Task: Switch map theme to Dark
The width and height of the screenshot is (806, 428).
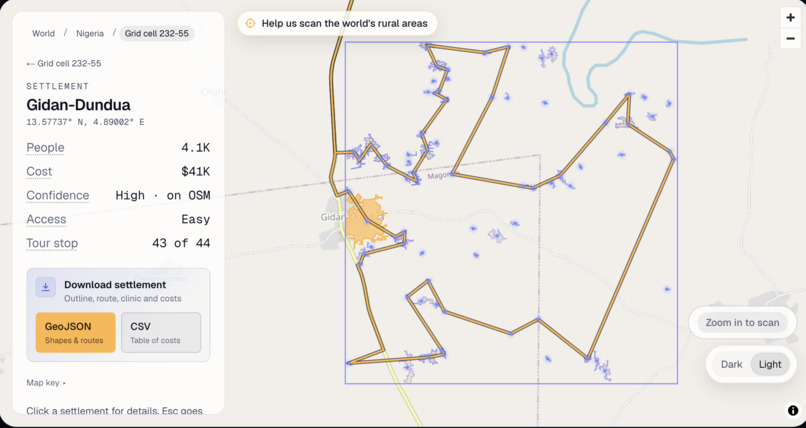Action: (x=731, y=364)
